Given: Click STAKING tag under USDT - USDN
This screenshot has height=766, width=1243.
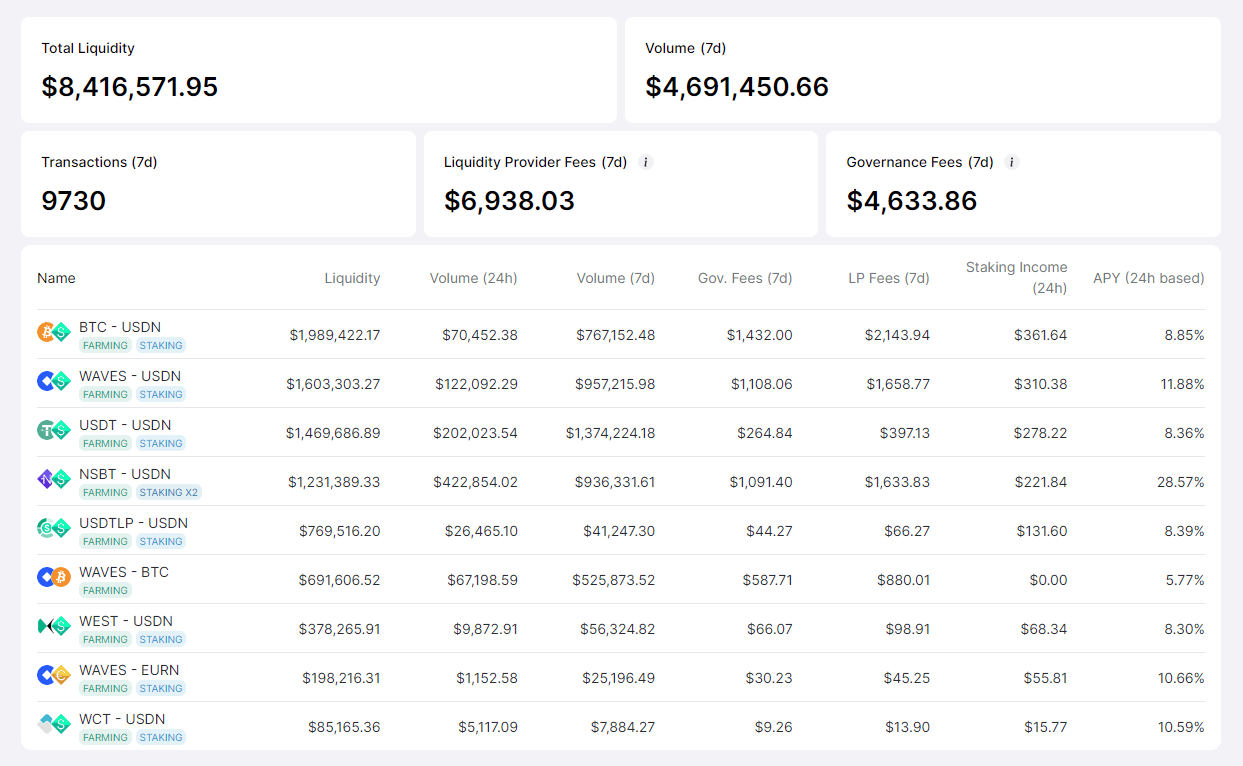Looking at the screenshot, I should pyautogui.click(x=161, y=443).
